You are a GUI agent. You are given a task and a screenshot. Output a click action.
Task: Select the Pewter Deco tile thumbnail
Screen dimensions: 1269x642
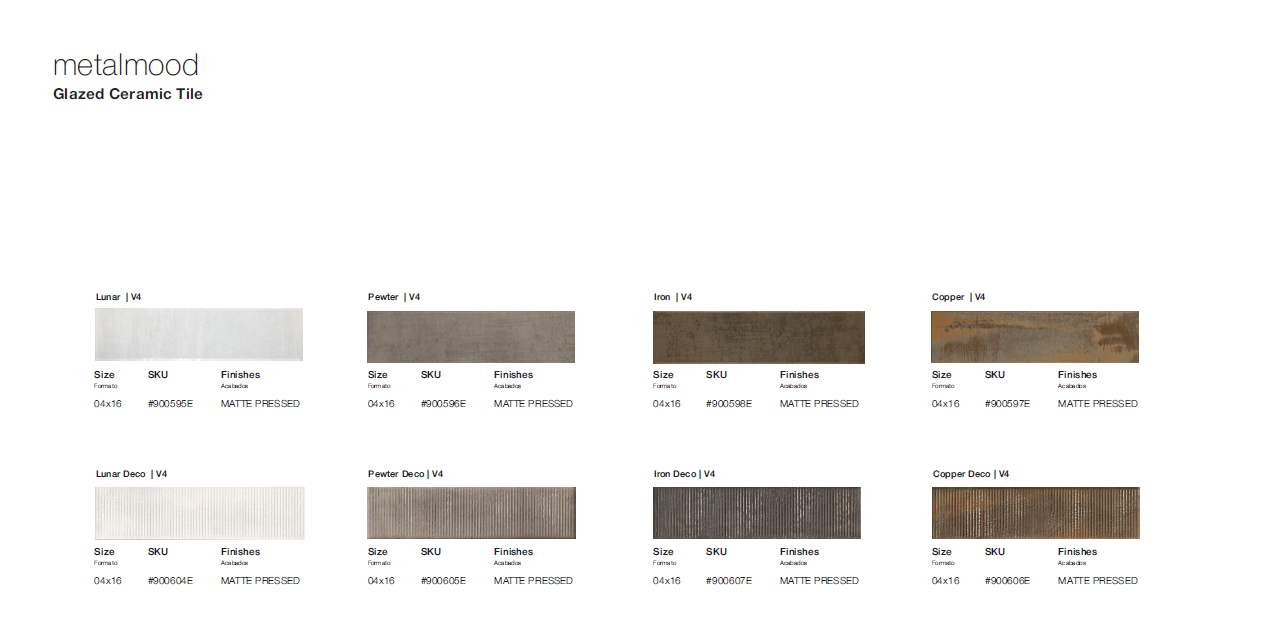(471, 513)
